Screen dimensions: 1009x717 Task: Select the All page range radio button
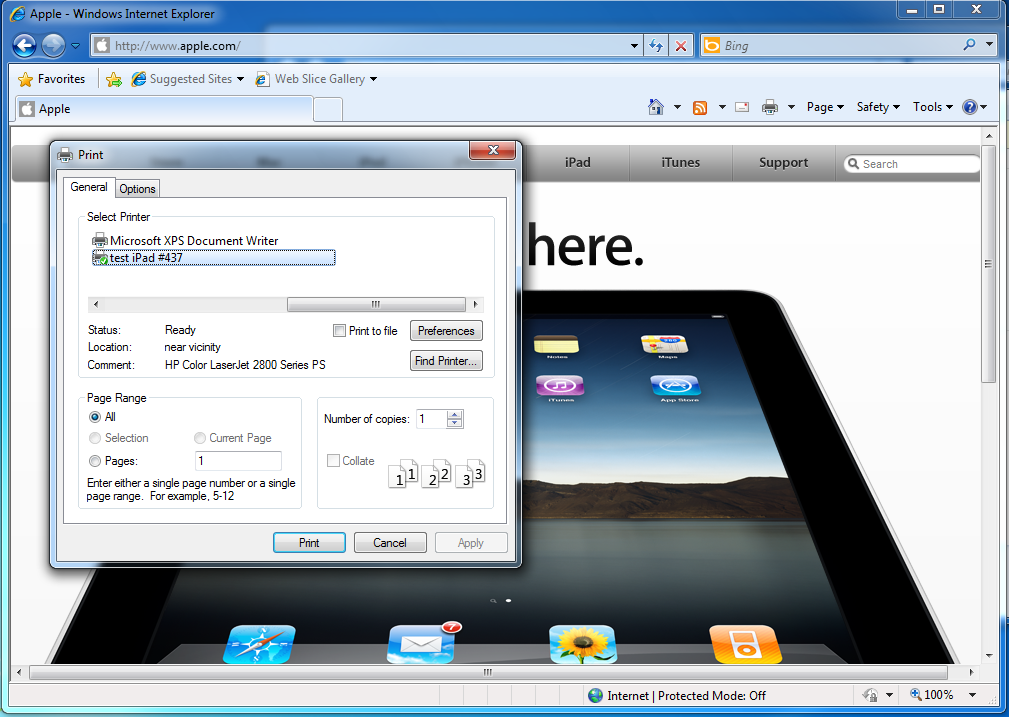coord(95,417)
